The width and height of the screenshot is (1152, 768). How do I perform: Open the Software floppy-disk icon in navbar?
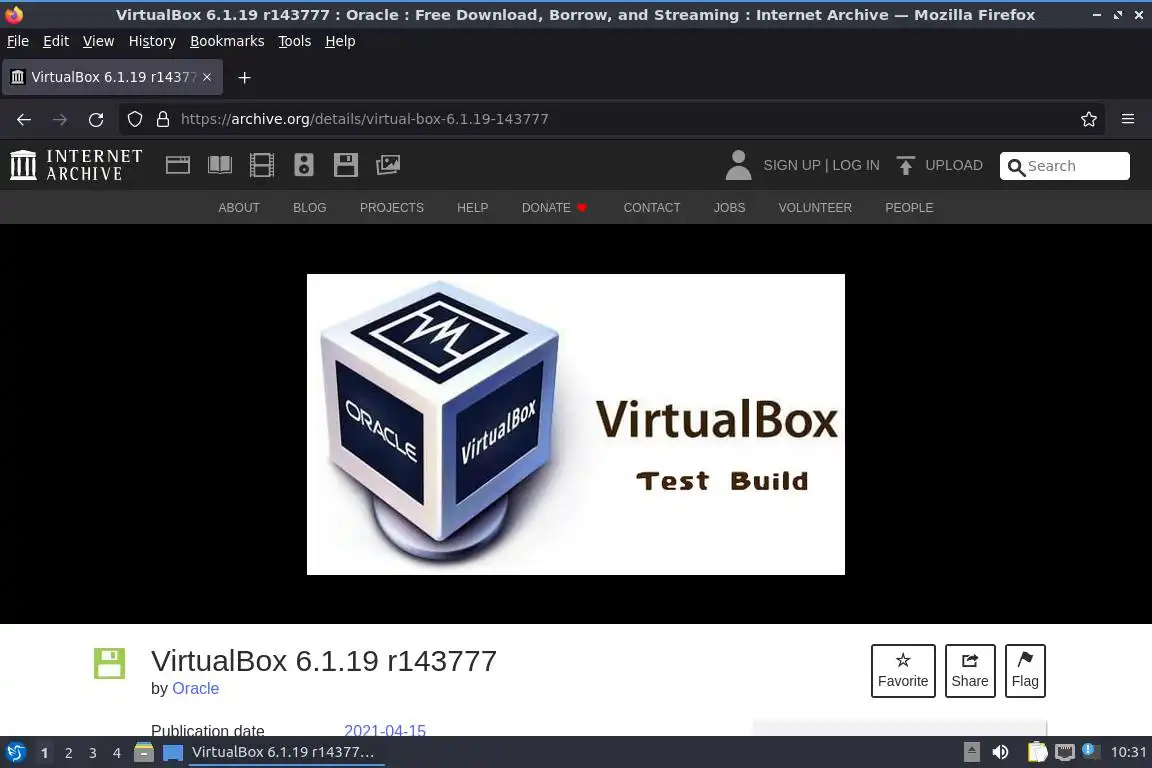[x=345, y=165]
